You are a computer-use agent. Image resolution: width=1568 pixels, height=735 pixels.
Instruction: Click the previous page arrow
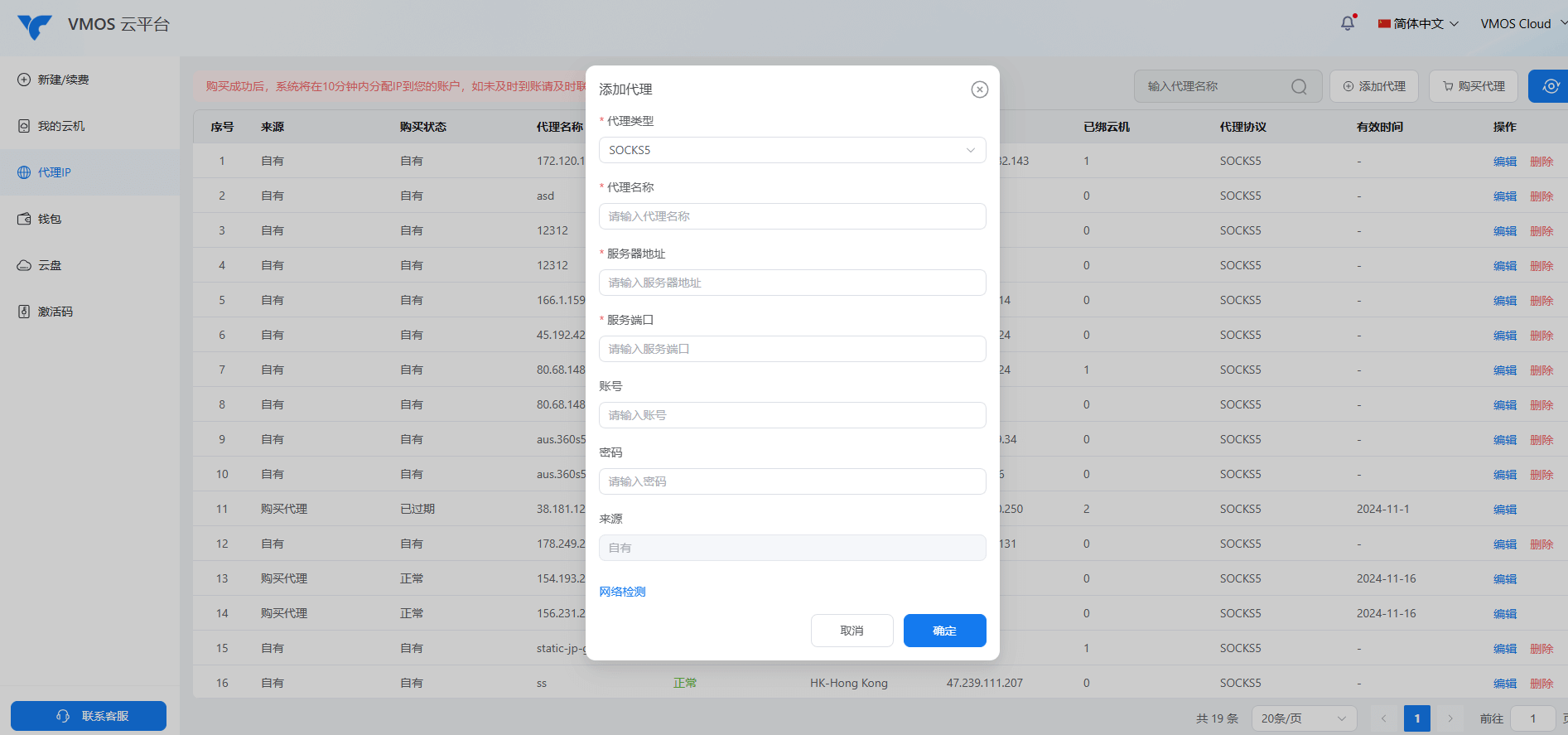click(1383, 718)
